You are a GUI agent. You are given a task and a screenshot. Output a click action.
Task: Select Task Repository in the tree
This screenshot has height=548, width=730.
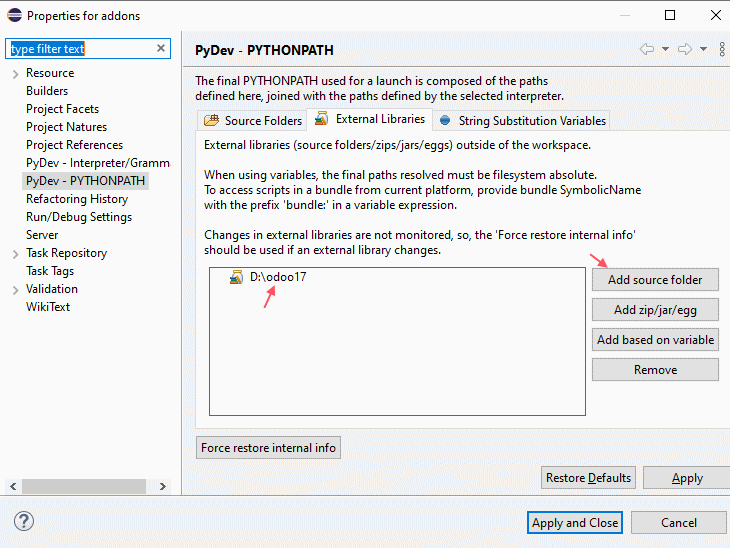pyautogui.click(x=66, y=253)
